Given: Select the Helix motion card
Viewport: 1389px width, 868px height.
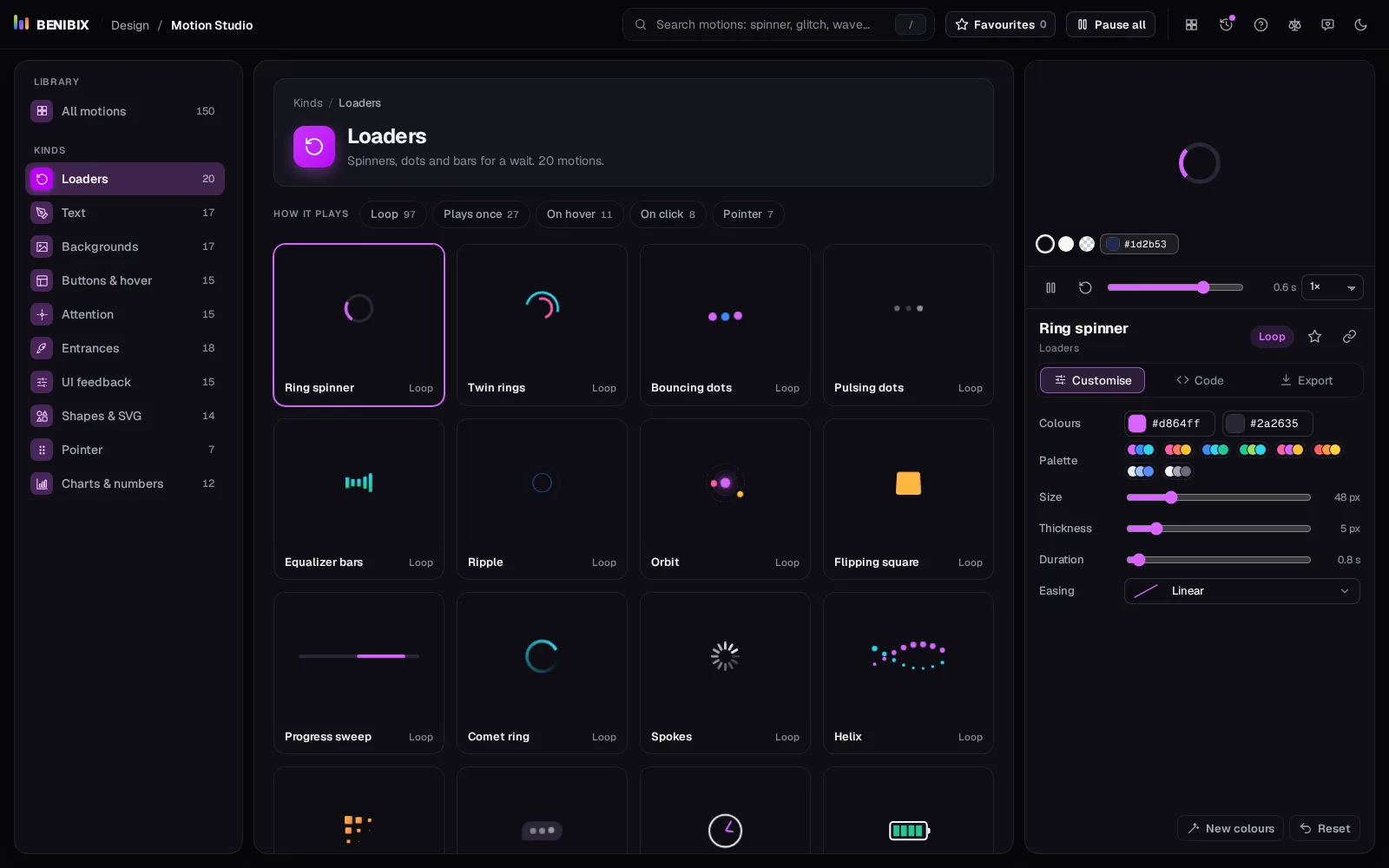Looking at the screenshot, I should click(x=908, y=673).
